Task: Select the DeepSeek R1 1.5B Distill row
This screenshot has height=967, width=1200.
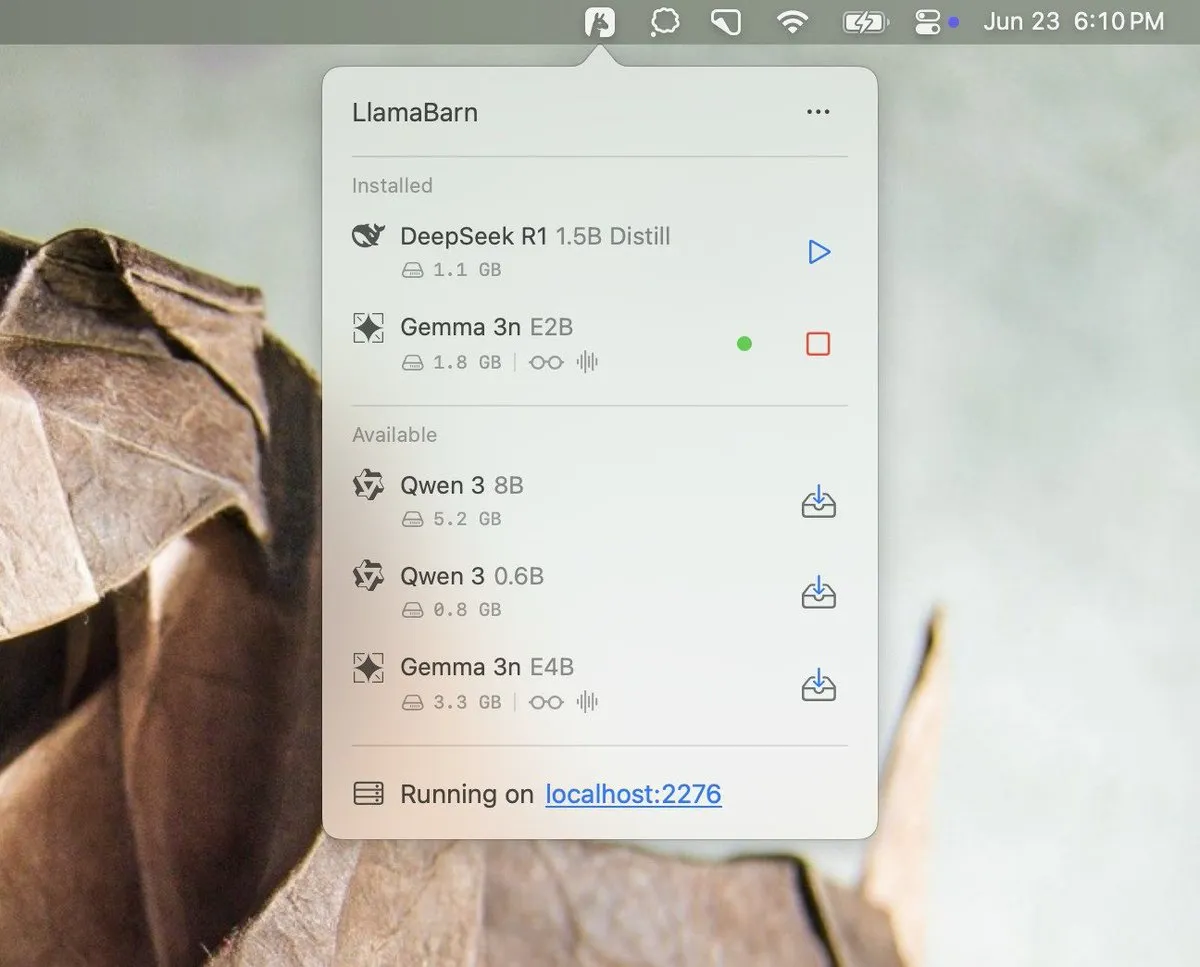Action: [599, 251]
